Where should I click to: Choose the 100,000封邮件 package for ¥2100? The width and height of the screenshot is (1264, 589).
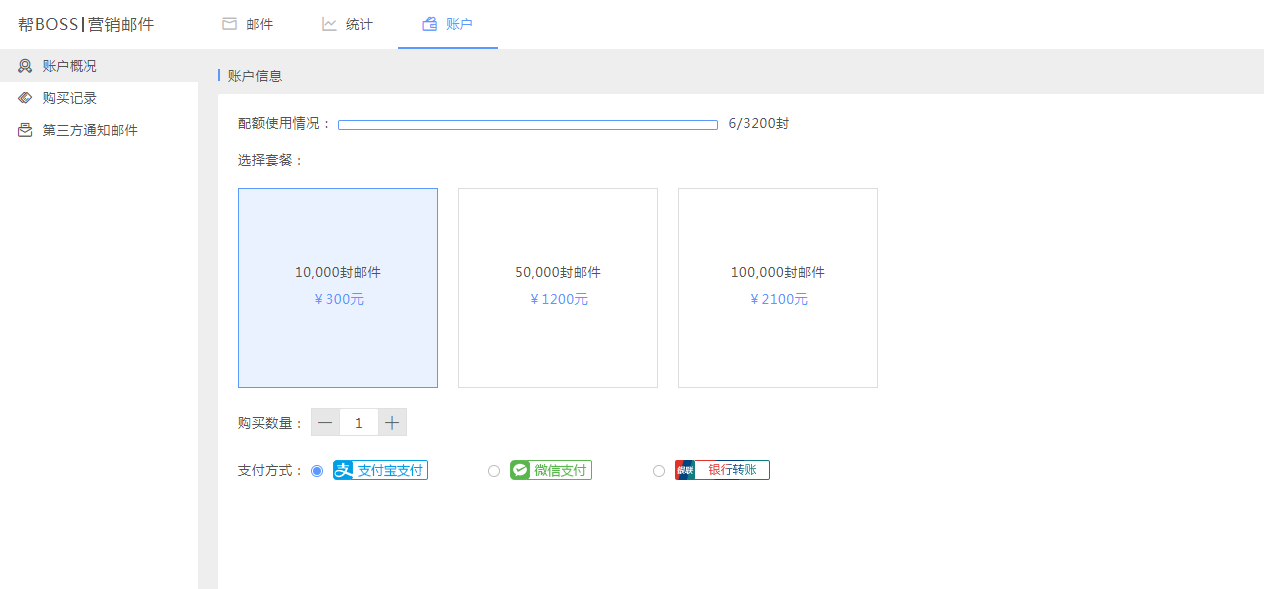tap(778, 287)
